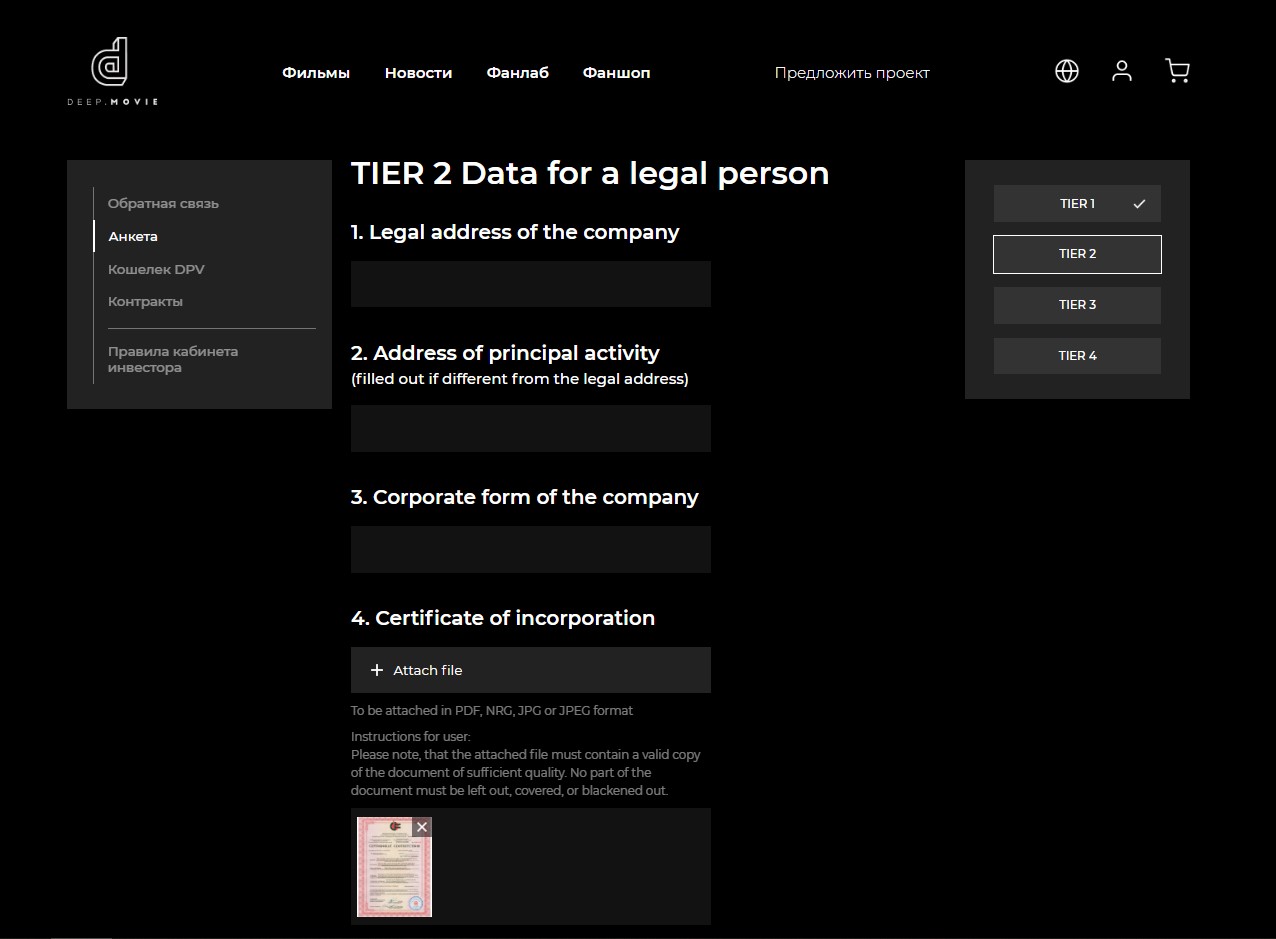
Task: Switch to the TIER 2 step
Action: click(x=1077, y=254)
